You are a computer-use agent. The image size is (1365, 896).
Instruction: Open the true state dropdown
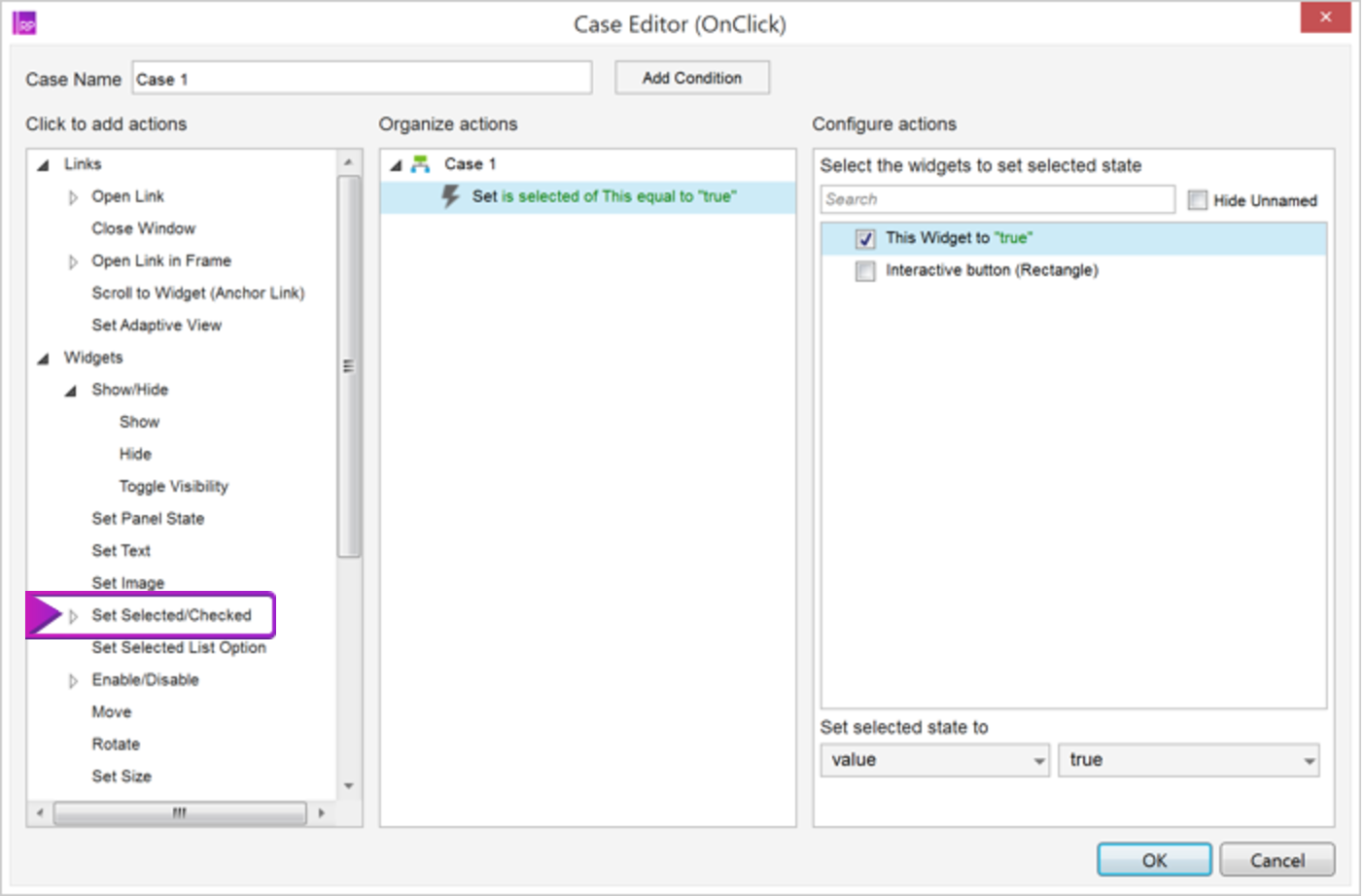click(1189, 760)
